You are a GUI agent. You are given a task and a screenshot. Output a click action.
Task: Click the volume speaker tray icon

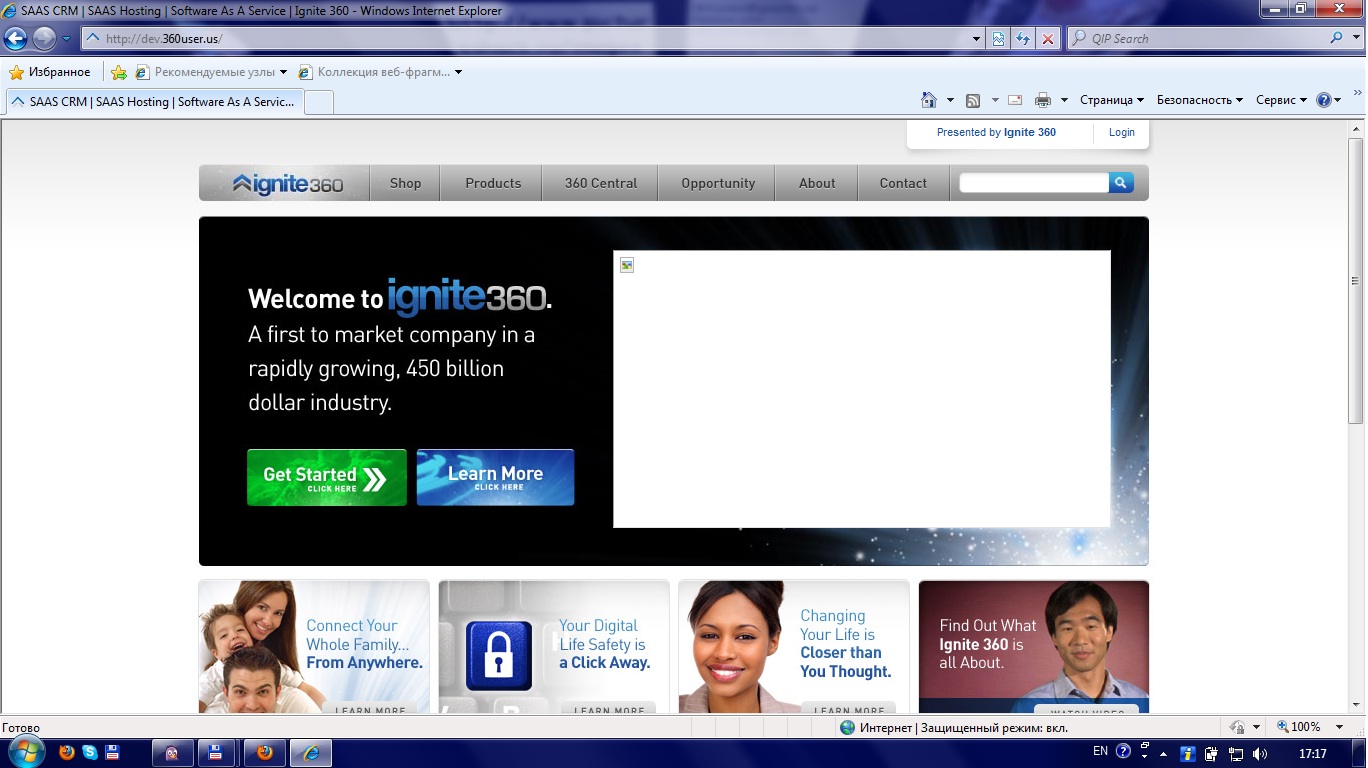[x=1259, y=753]
